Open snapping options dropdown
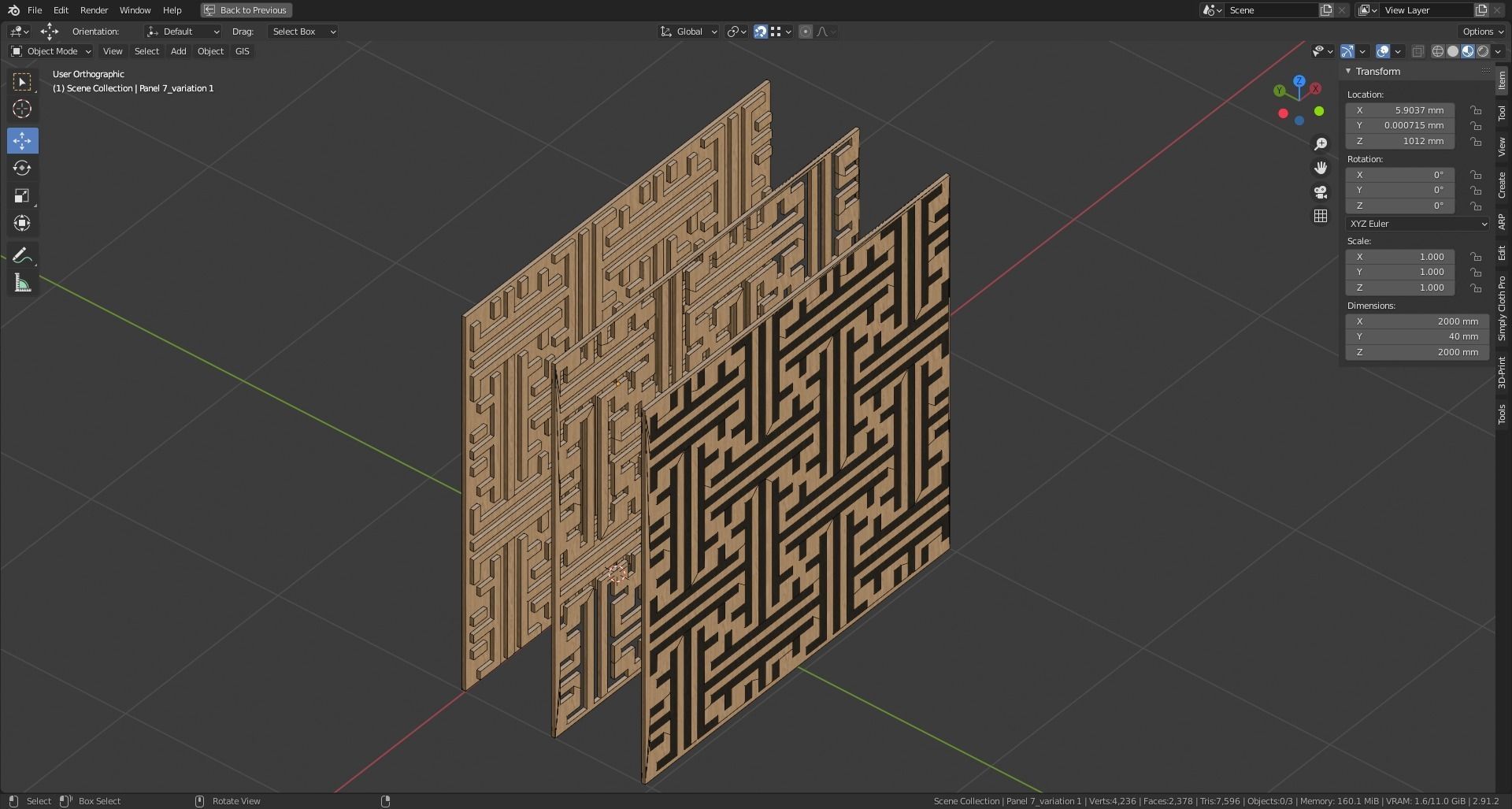The width and height of the screenshot is (1512, 809). tap(782, 32)
